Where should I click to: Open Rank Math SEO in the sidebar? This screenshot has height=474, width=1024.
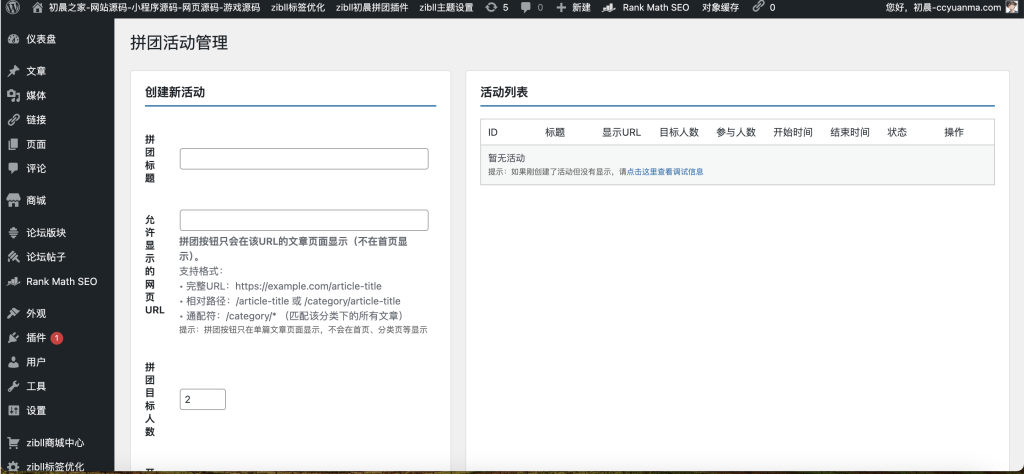[x=60, y=281]
